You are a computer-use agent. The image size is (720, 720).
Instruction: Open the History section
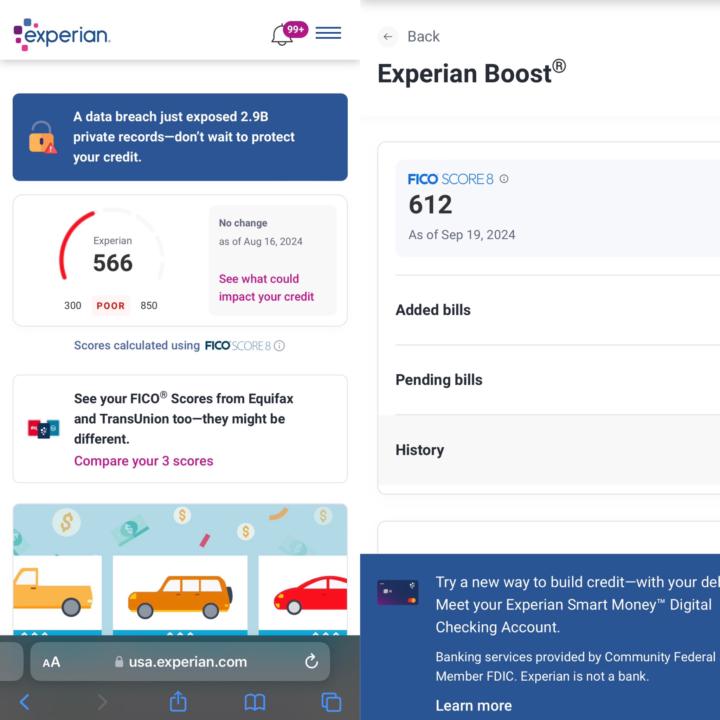[x=420, y=450]
